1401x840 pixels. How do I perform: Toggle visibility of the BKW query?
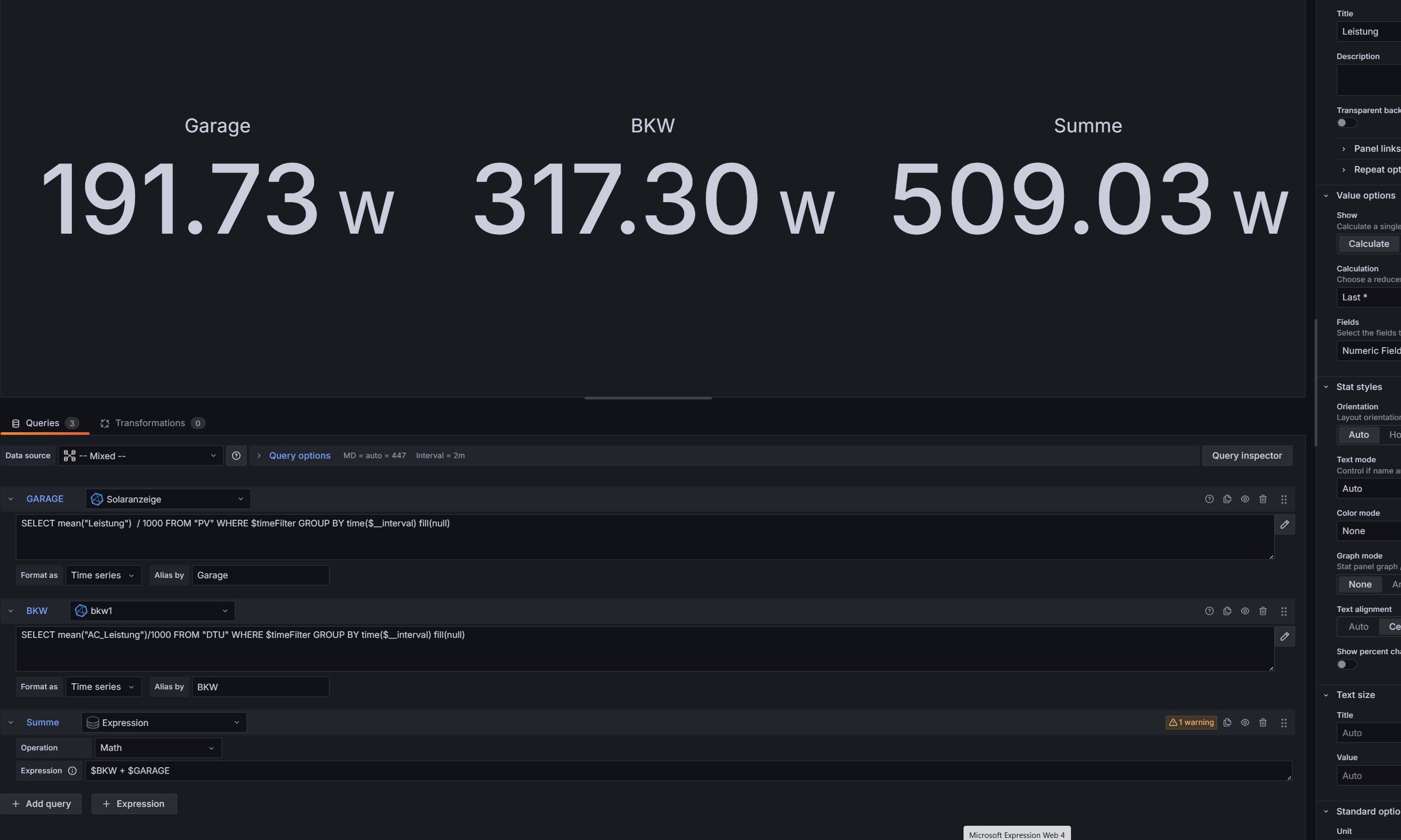click(1245, 611)
